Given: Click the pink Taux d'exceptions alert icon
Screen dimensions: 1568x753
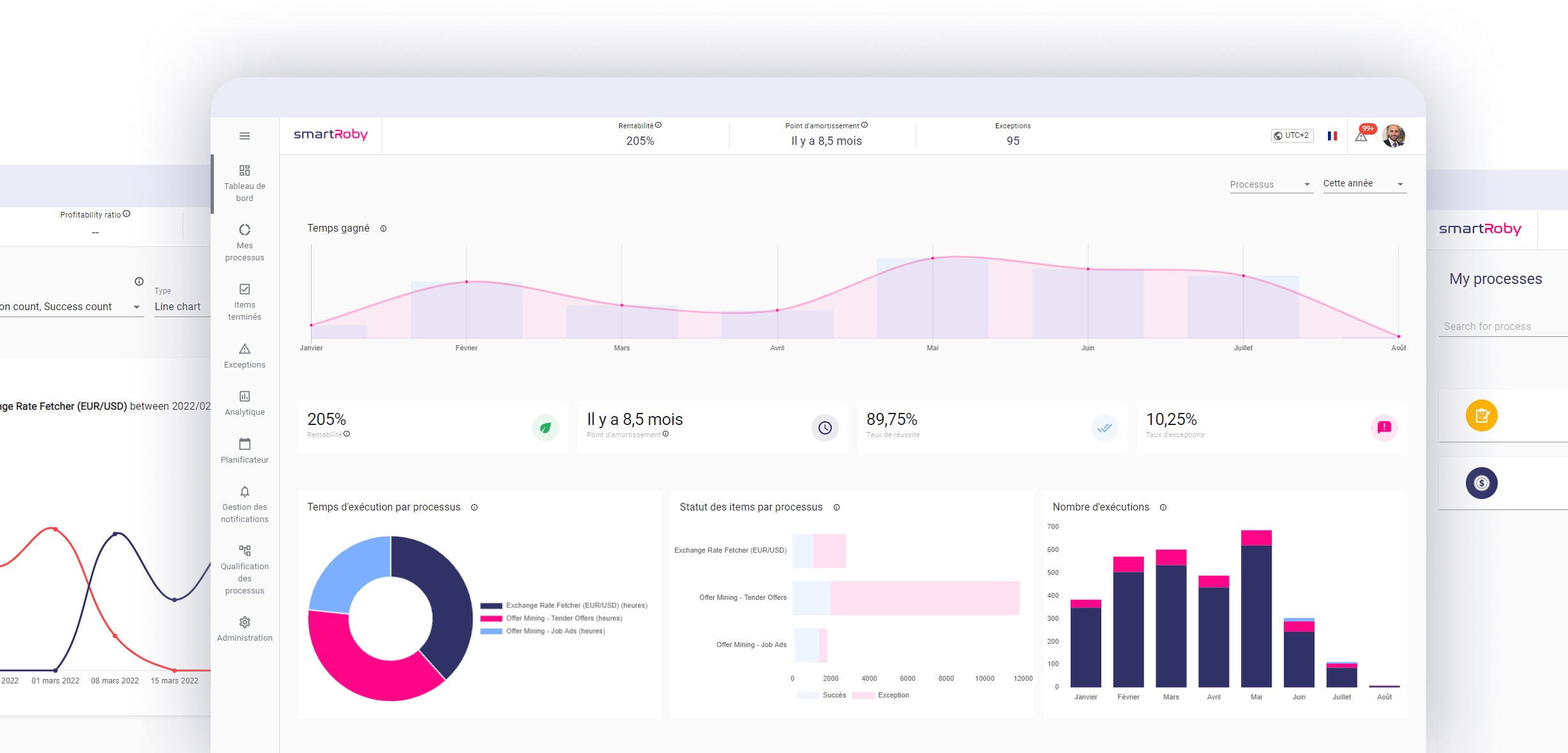Looking at the screenshot, I should click(x=1384, y=428).
